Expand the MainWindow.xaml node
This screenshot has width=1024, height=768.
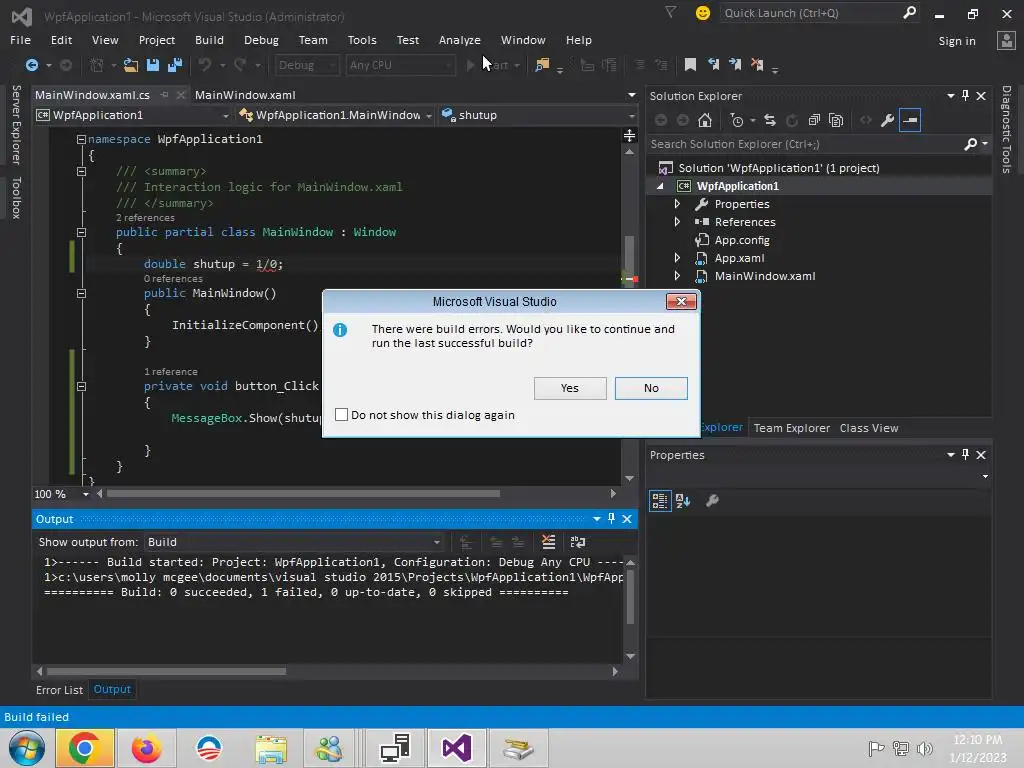677,276
